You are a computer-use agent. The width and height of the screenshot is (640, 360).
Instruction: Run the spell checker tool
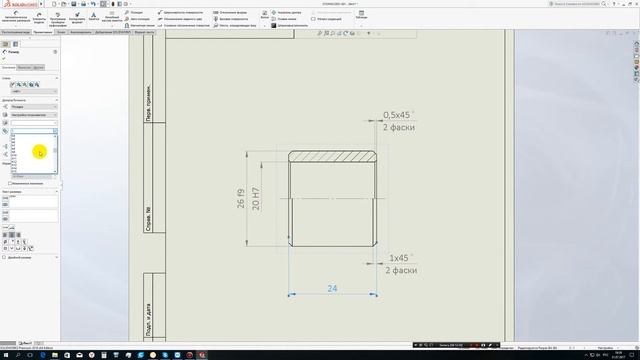[x=58, y=18]
